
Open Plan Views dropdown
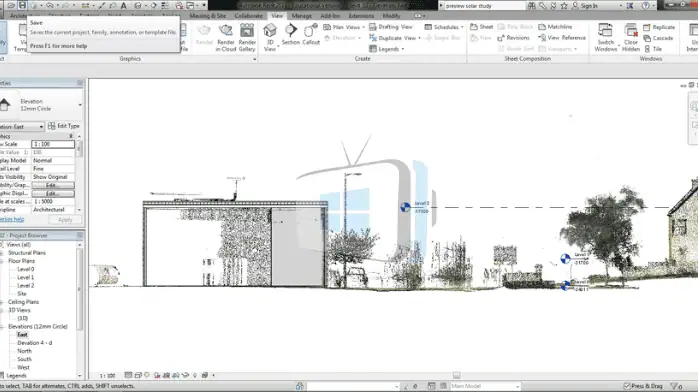point(344,27)
